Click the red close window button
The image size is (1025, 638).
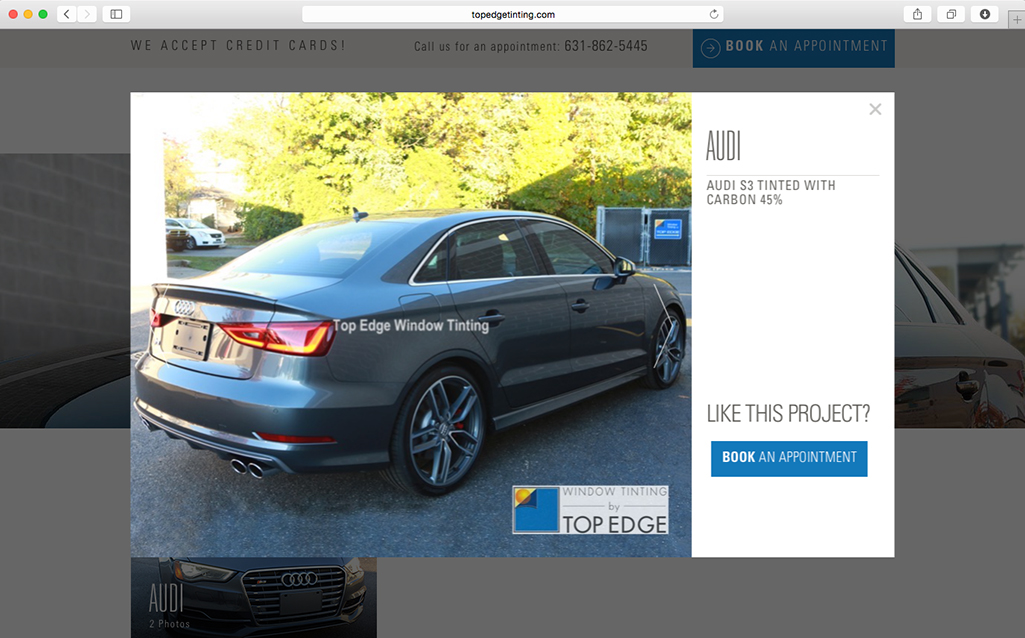click(13, 14)
